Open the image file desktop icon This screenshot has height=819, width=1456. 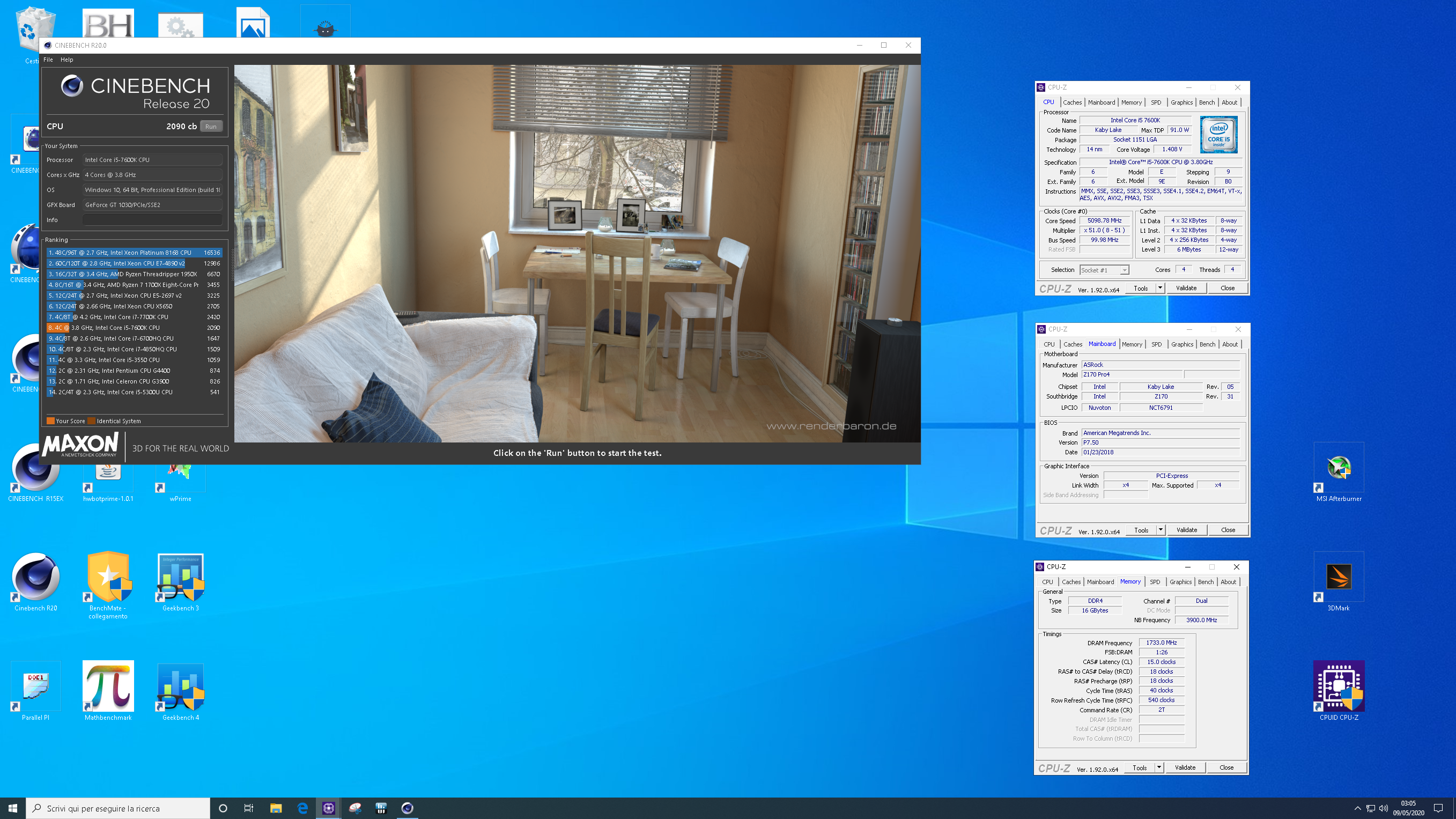tap(253, 23)
